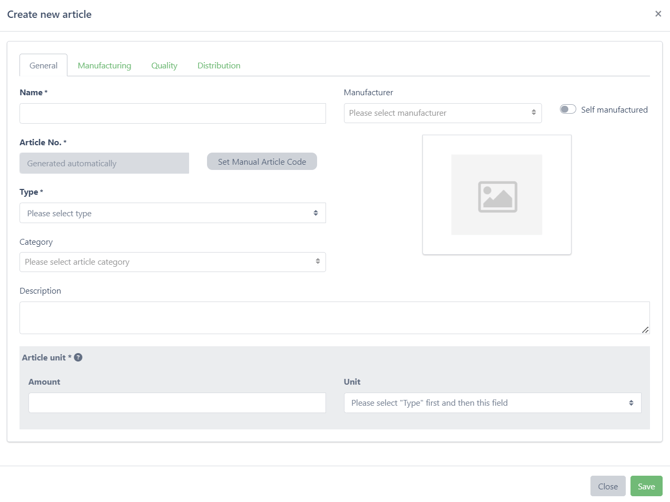670x502 pixels.
Task: Toggle the Self manufactured switch
Action: point(568,110)
